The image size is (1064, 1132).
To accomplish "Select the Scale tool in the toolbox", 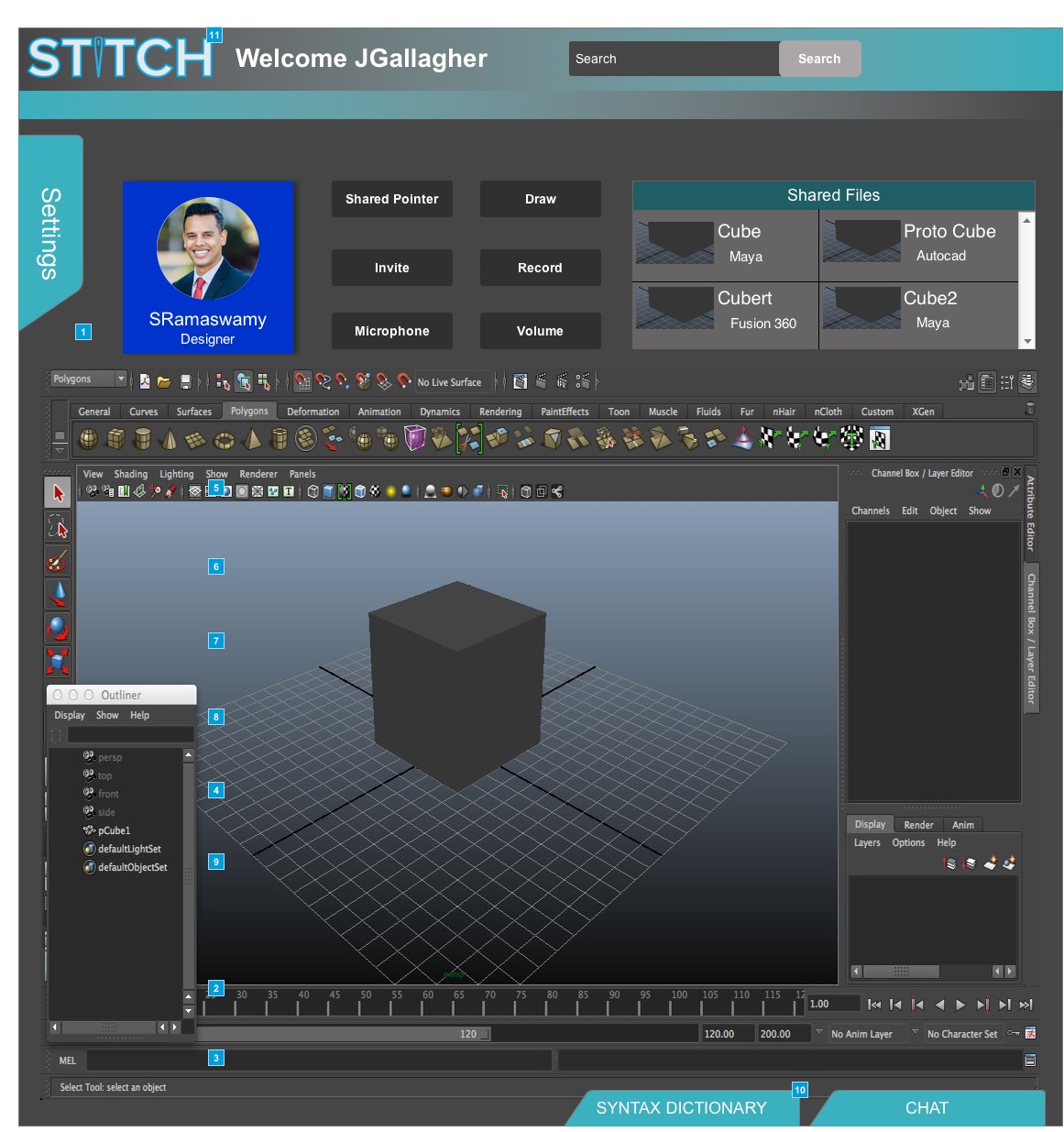I will [x=58, y=661].
